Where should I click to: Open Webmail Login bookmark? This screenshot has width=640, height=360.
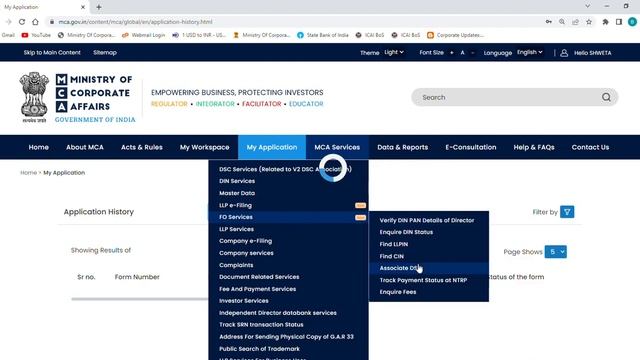point(143,35)
